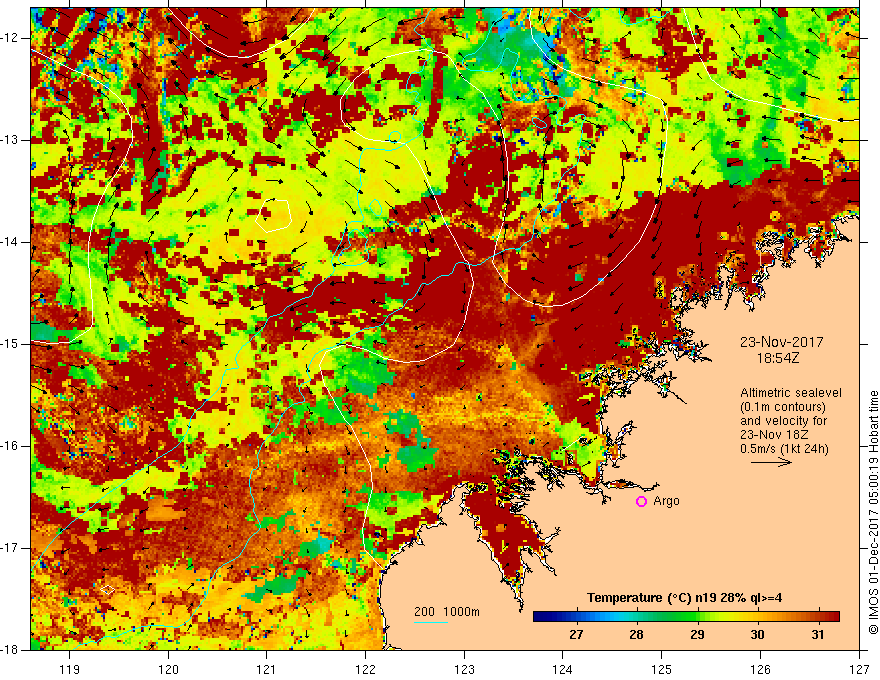Click colorbar tick value 31
The width and height of the screenshot is (880, 680).
[x=818, y=635]
